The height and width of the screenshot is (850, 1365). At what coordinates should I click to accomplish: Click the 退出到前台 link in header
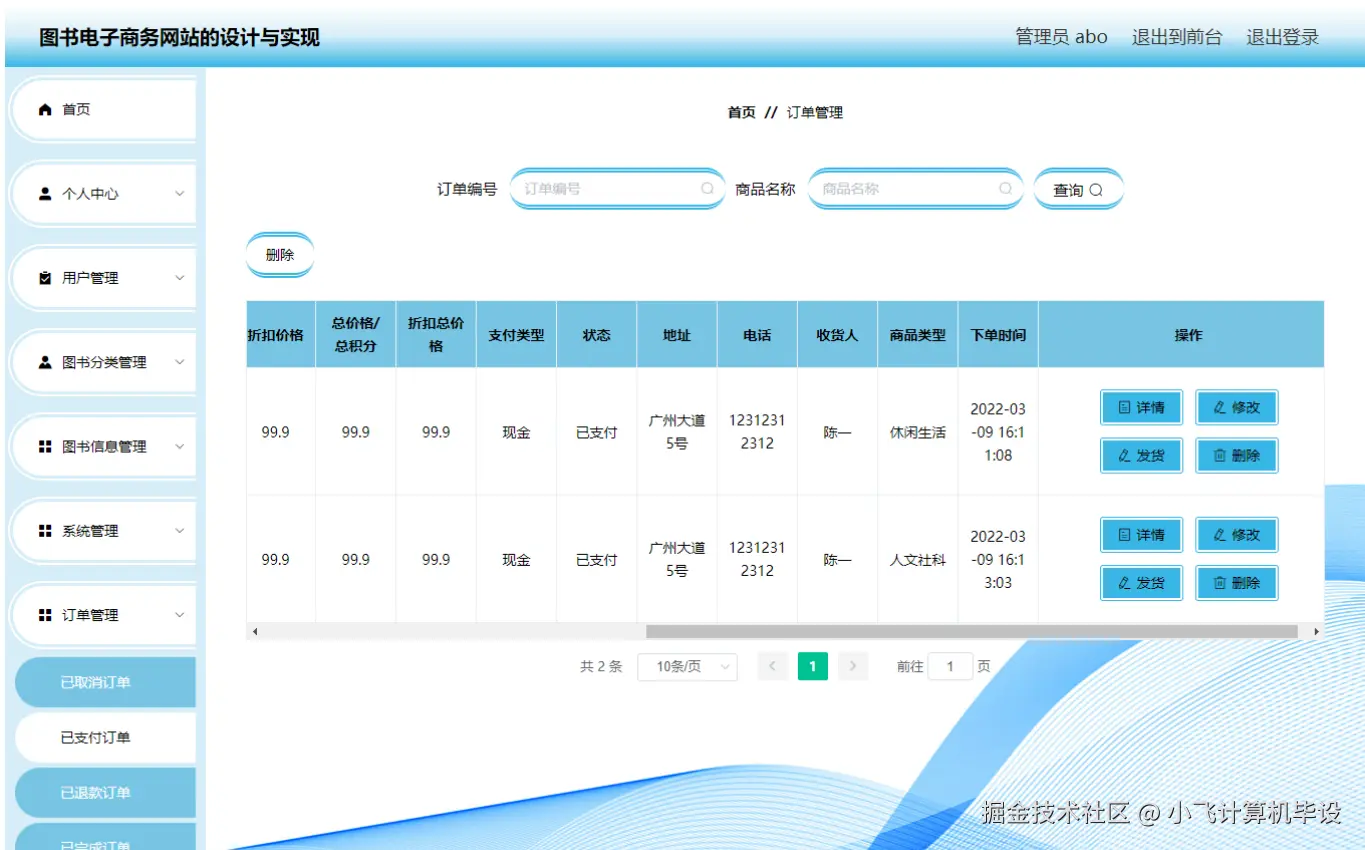pyautogui.click(x=1177, y=37)
